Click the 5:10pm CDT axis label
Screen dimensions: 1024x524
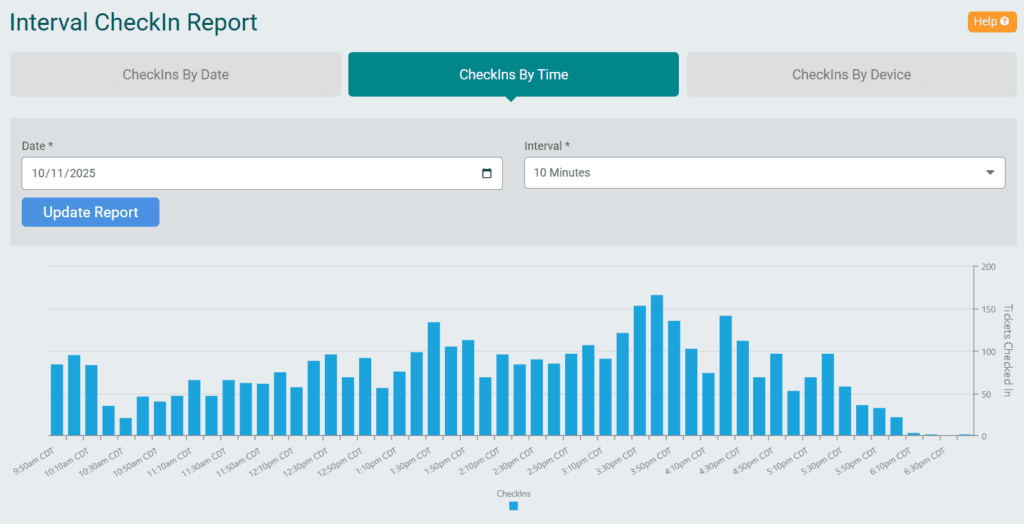coord(790,463)
